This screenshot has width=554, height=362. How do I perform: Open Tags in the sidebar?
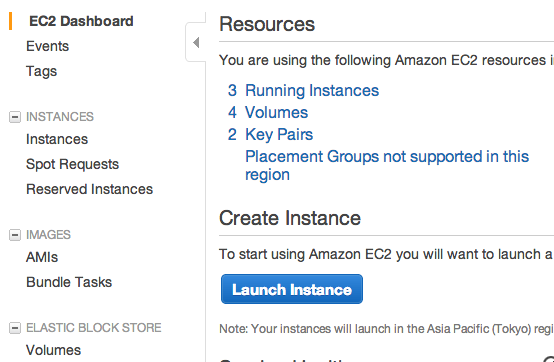[41, 71]
